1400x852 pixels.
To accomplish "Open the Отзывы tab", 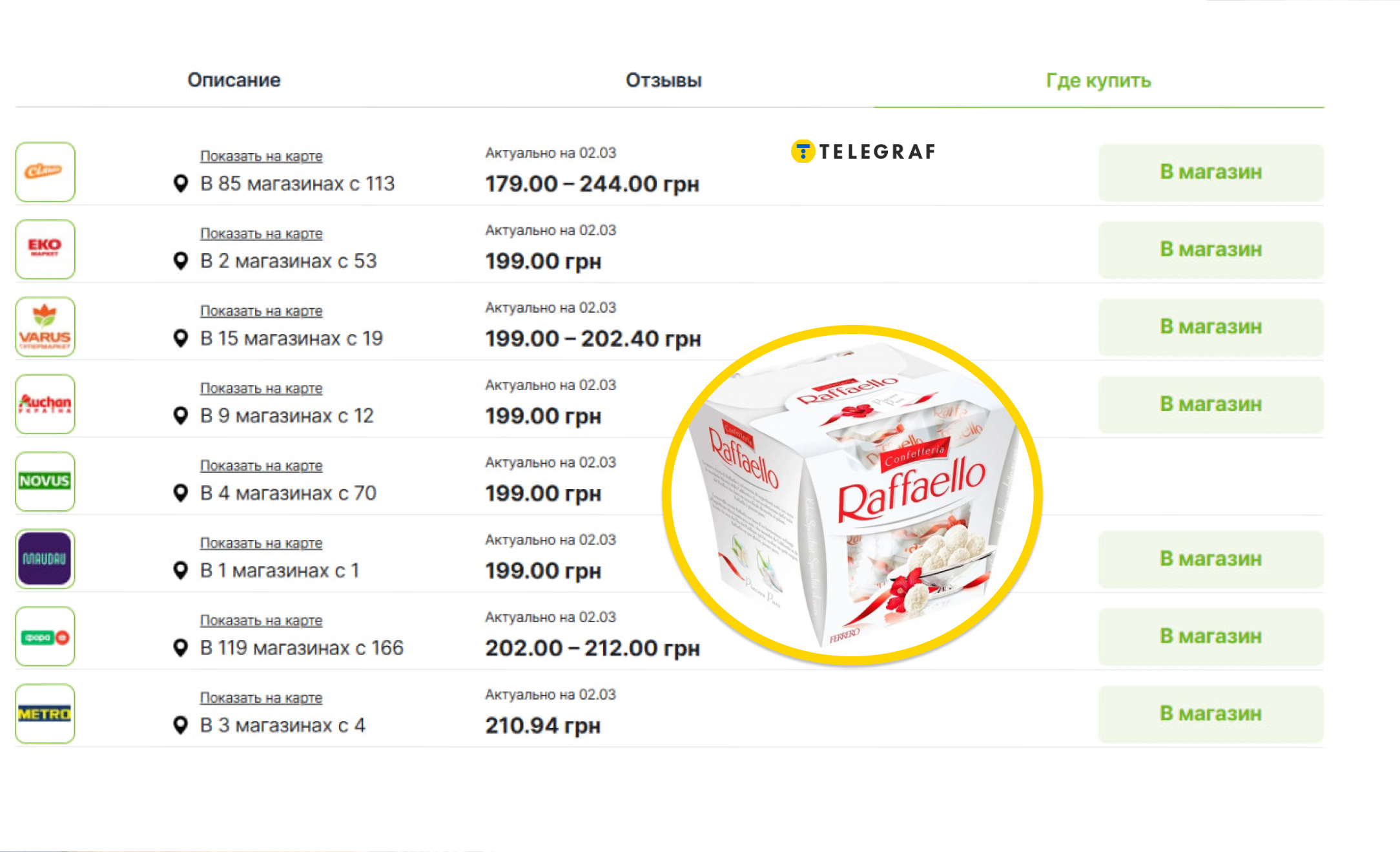I will pos(663,81).
